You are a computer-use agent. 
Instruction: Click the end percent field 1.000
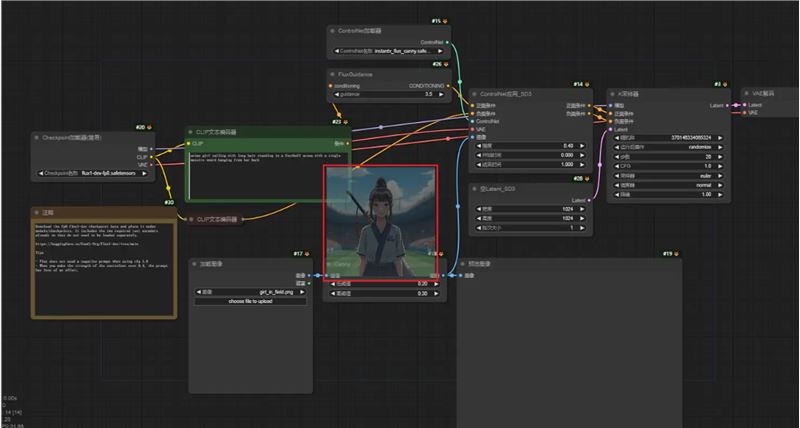click(x=531, y=165)
